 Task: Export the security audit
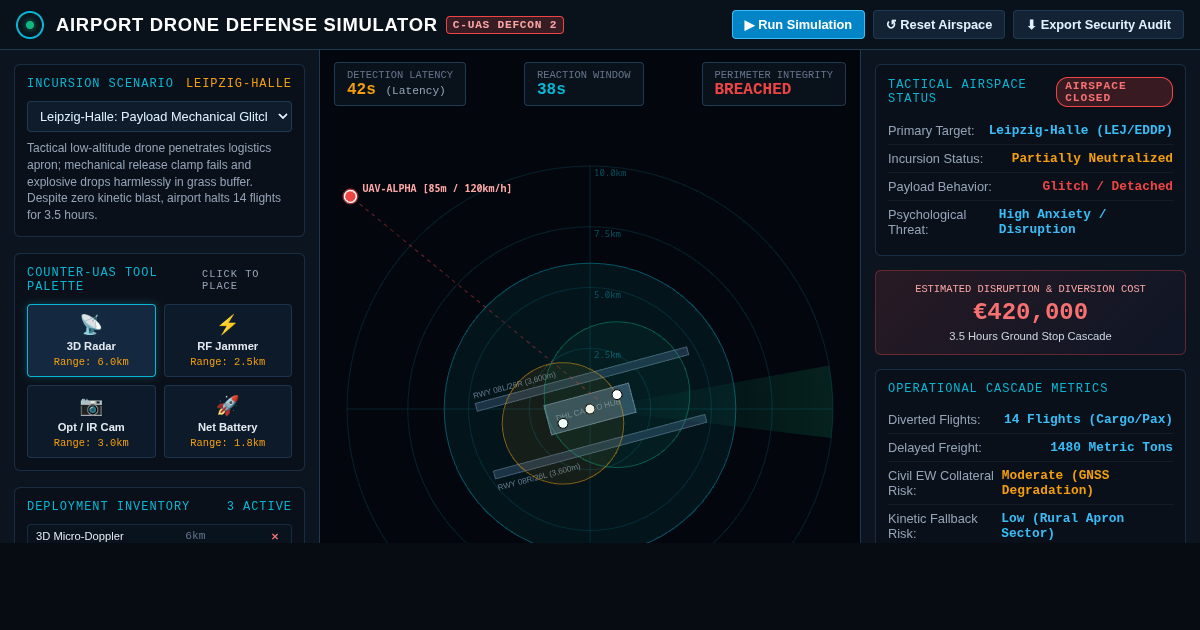coord(1098,25)
